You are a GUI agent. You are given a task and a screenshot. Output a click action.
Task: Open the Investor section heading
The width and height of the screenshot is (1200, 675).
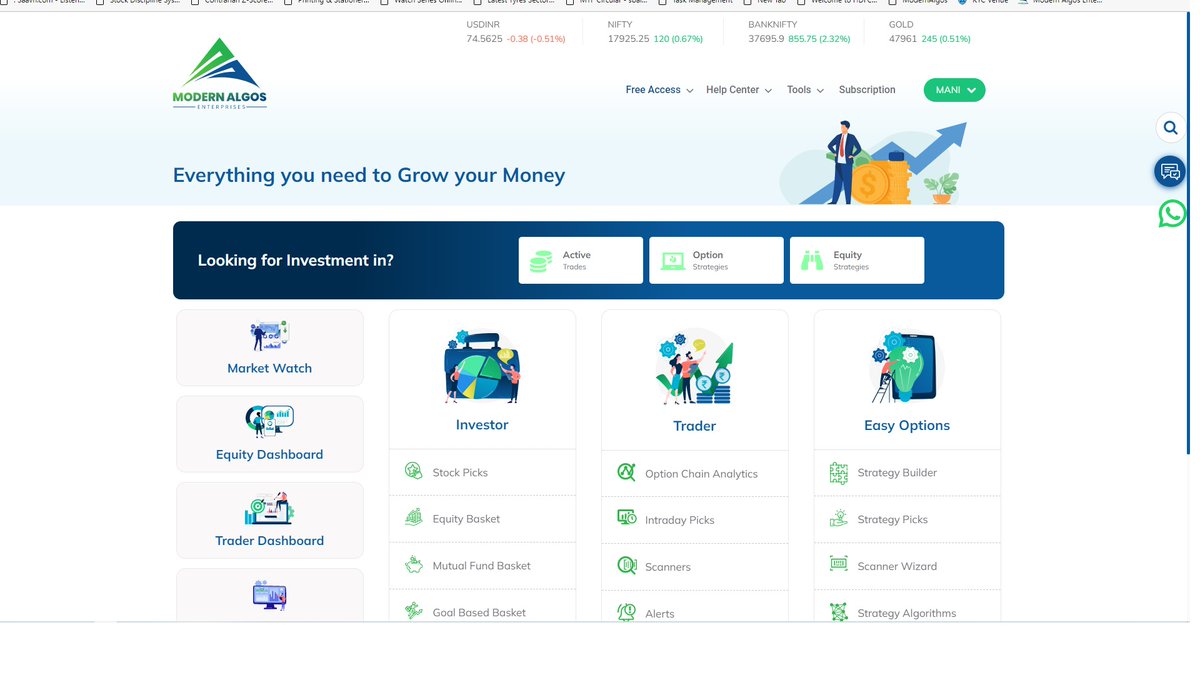point(482,425)
